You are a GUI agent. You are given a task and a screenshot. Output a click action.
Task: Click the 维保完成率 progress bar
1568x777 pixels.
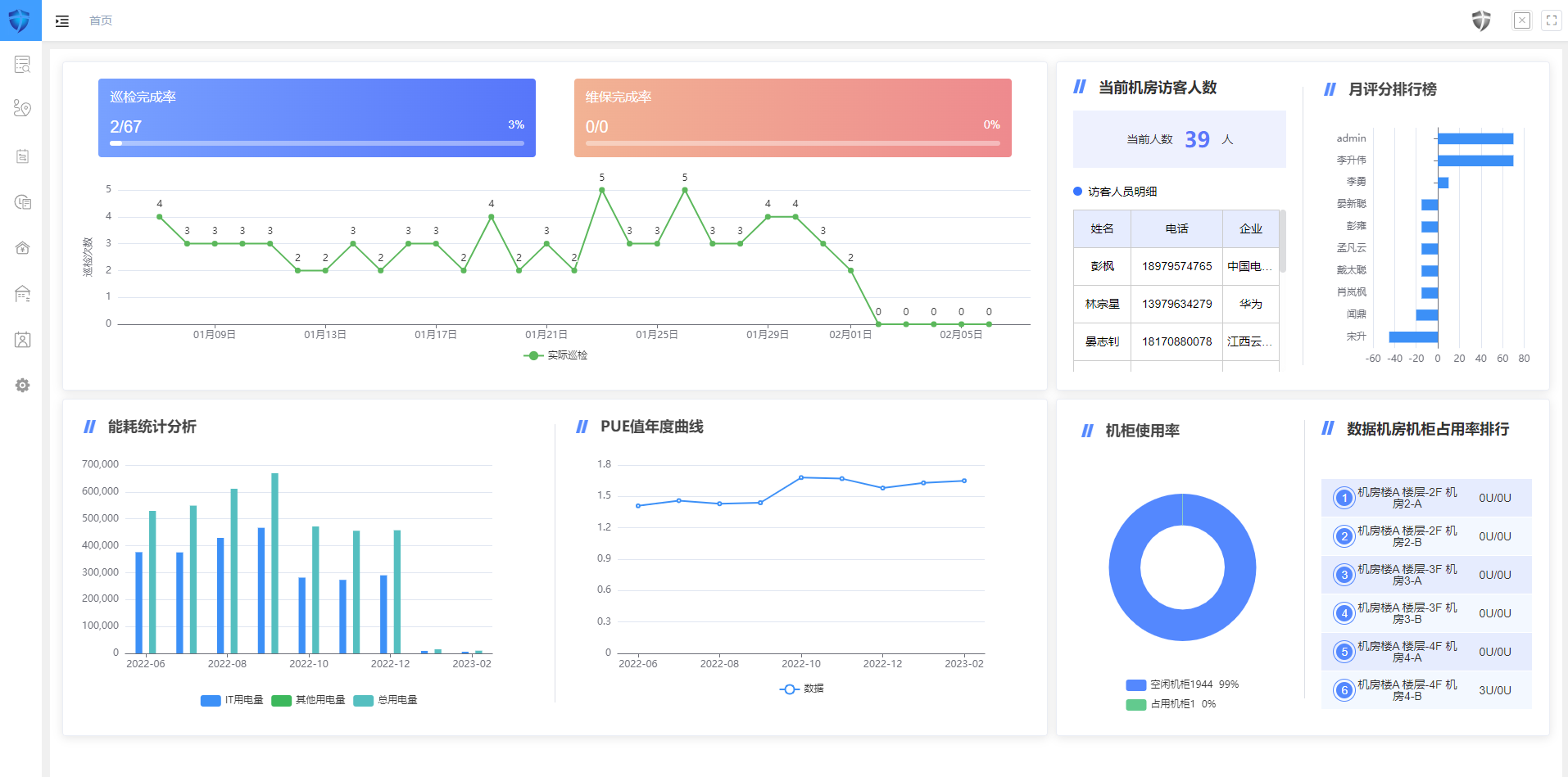793,143
